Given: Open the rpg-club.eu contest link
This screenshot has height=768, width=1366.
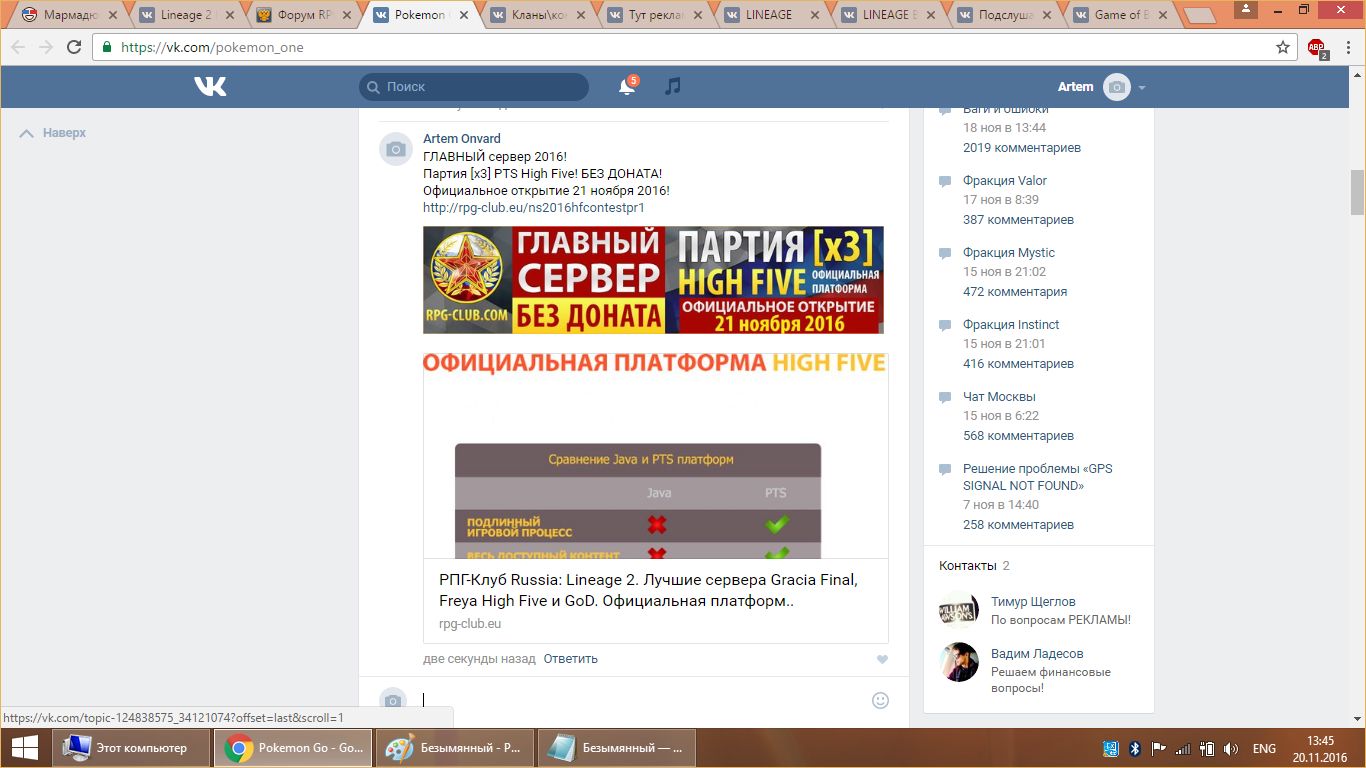Looking at the screenshot, I should coord(533,208).
